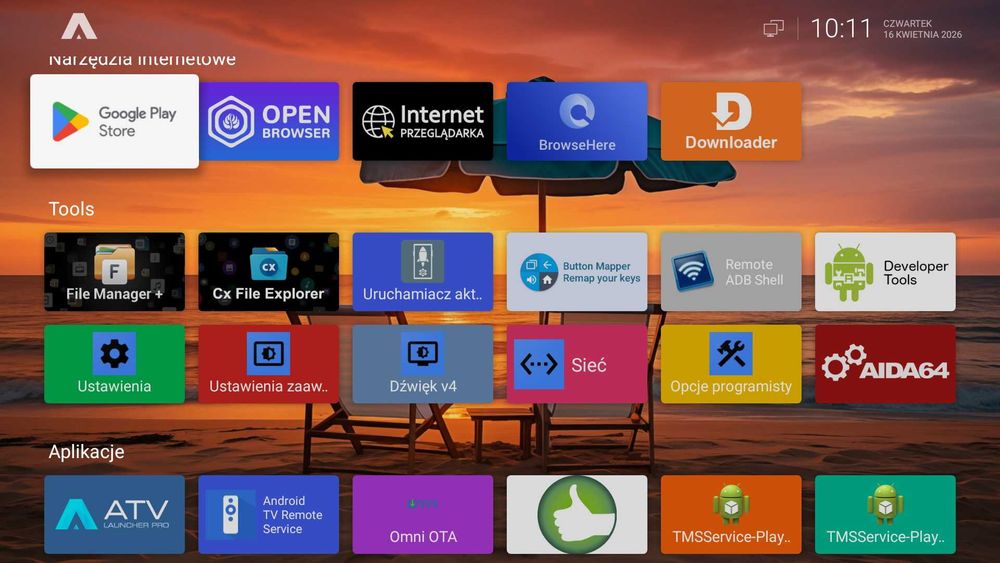Click the CZWARTEK weekday label
The width and height of the screenshot is (1000, 563).
(908, 24)
